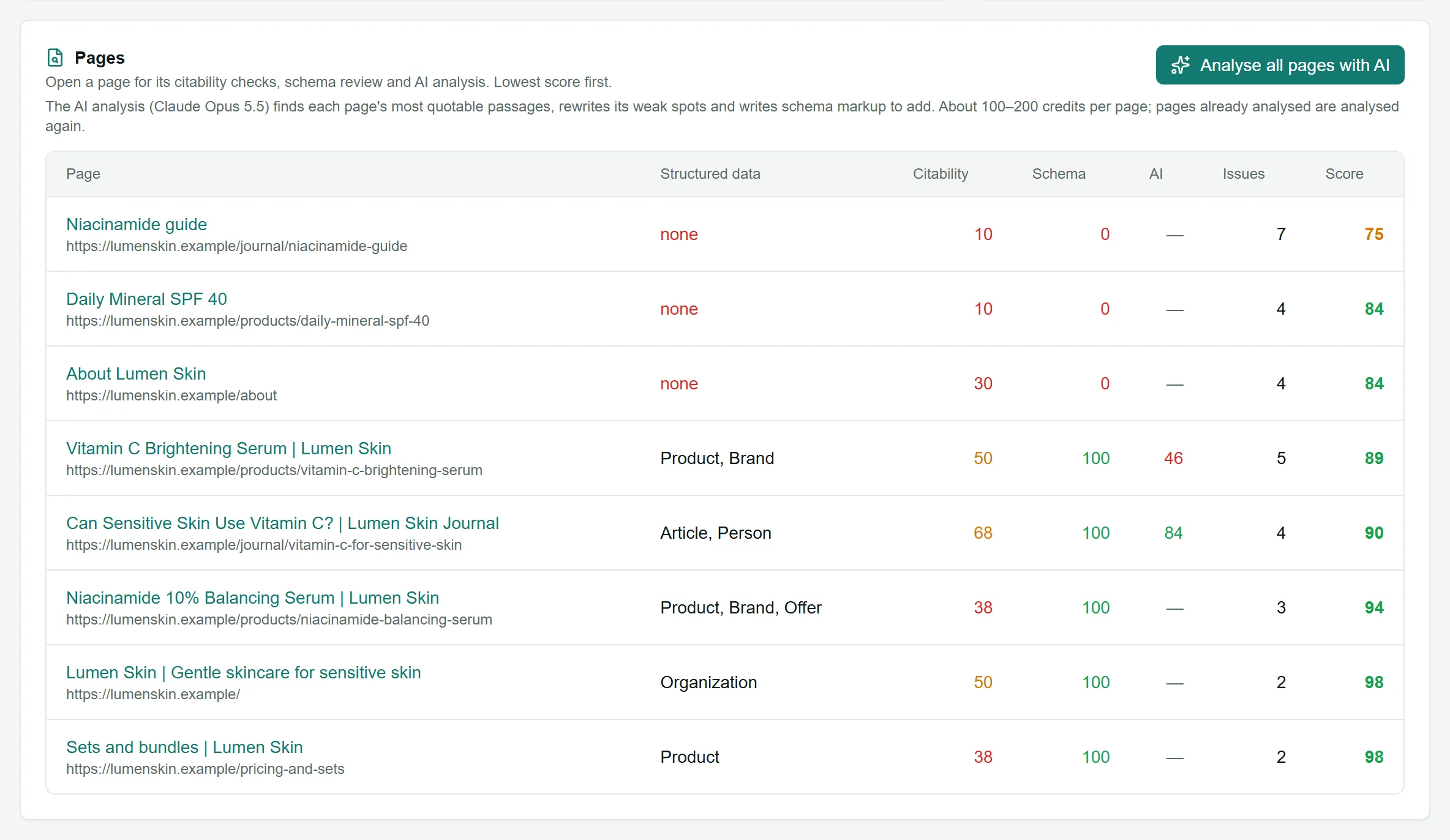
Task: Open Niacinamide 10% Balancing Serum link
Action: point(252,598)
